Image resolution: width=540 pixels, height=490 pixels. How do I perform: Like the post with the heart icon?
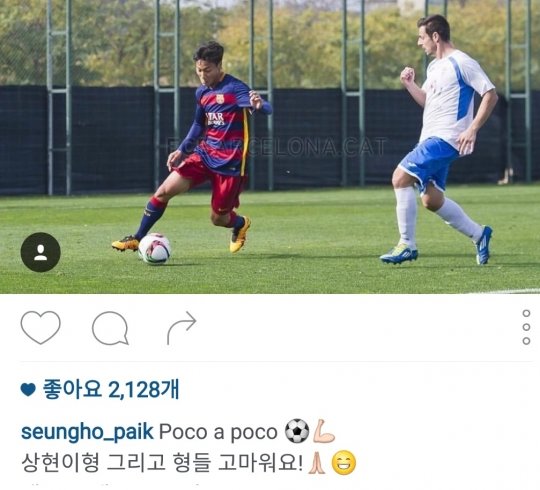tap(41, 327)
